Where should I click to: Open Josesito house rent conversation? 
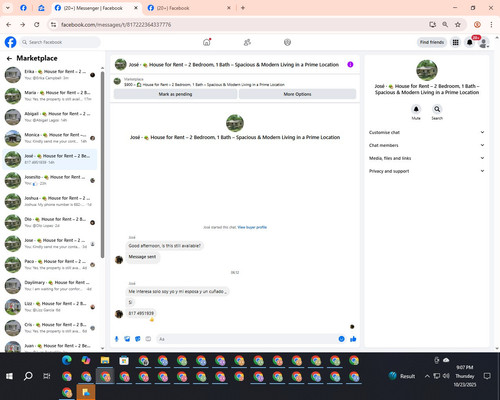coord(50,180)
